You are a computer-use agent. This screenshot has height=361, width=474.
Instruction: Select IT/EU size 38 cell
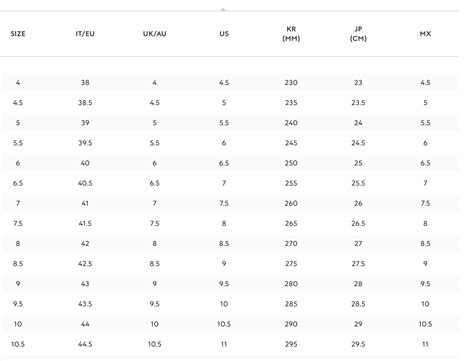coord(85,82)
